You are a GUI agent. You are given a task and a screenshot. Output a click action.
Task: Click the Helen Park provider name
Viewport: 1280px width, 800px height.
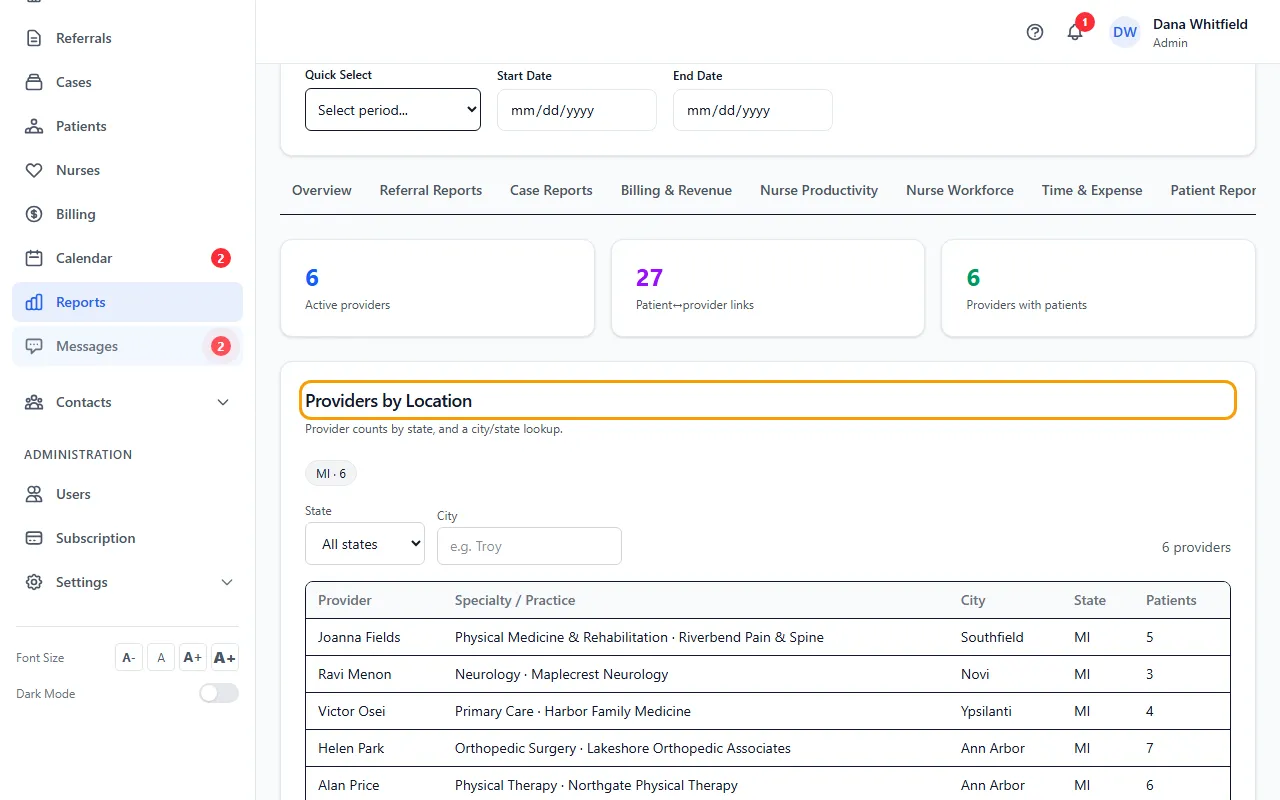click(x=351, y=748)
